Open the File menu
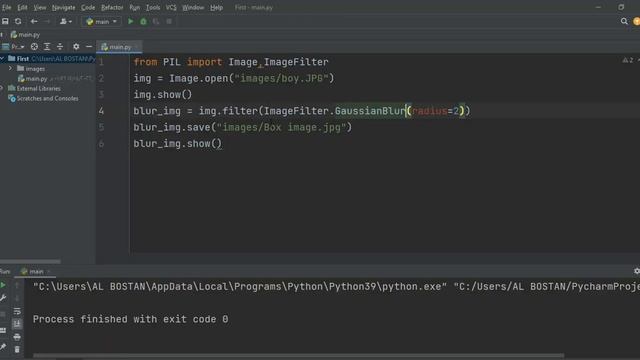The height and width of the screenshot is (360, 640). coord(7,7)
